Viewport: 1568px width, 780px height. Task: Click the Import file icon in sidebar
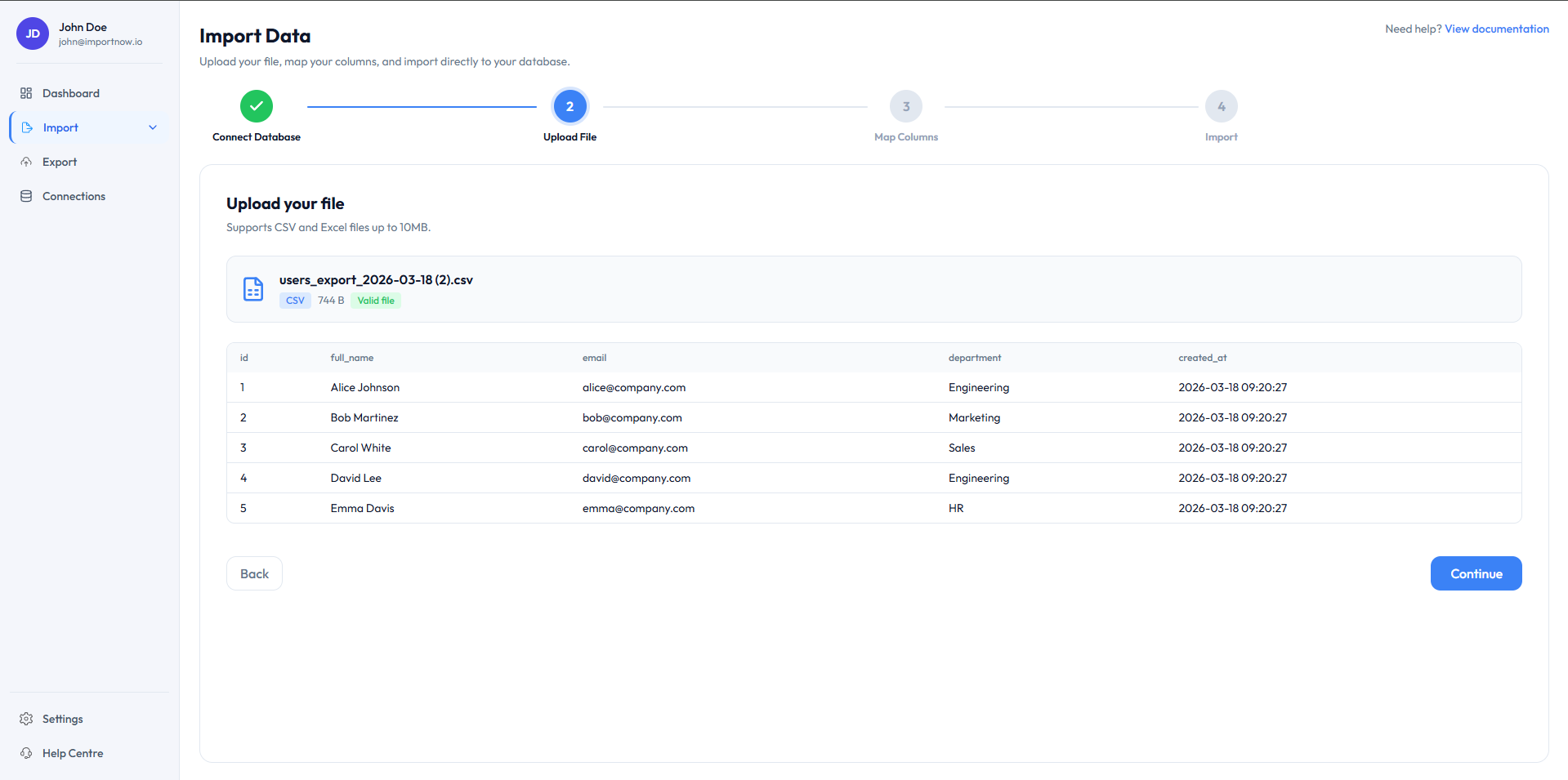tap(27, 127)
